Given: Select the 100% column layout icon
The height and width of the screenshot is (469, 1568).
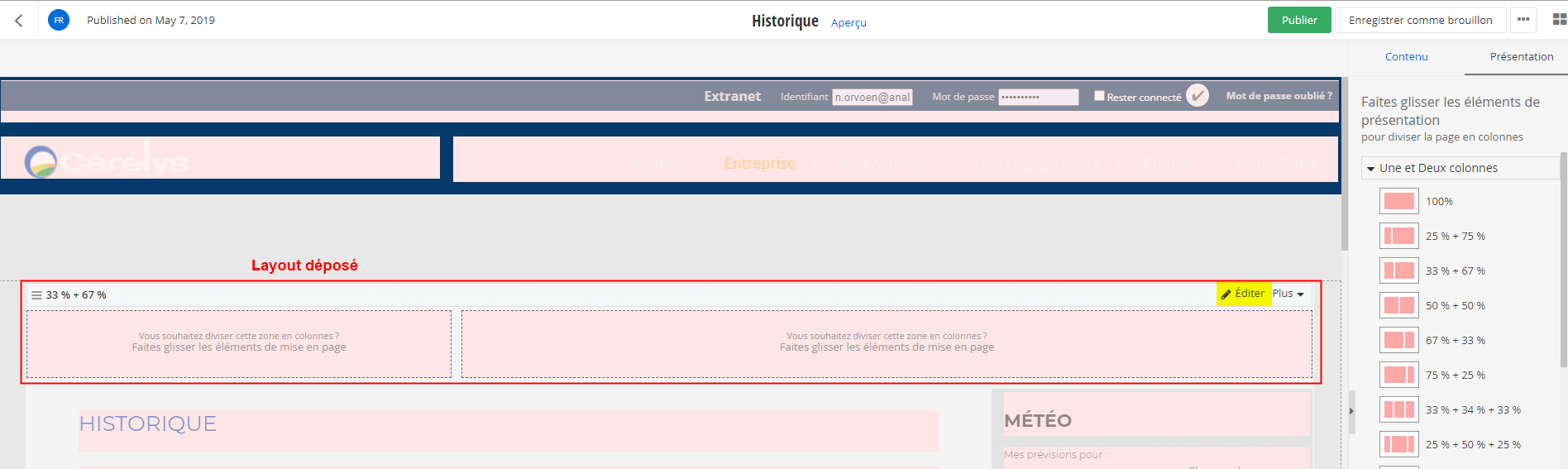Looking at the screenshot, I should pos(1398,202).
